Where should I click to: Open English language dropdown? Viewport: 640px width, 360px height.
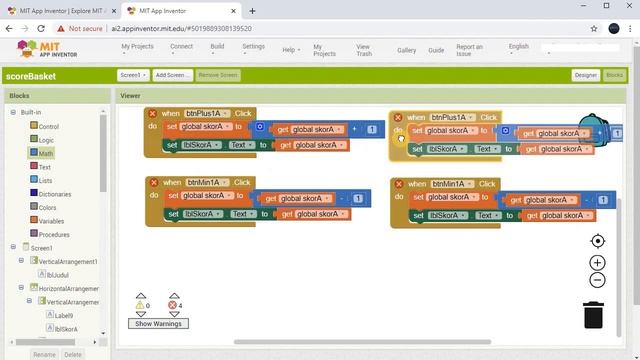(519, 49)
